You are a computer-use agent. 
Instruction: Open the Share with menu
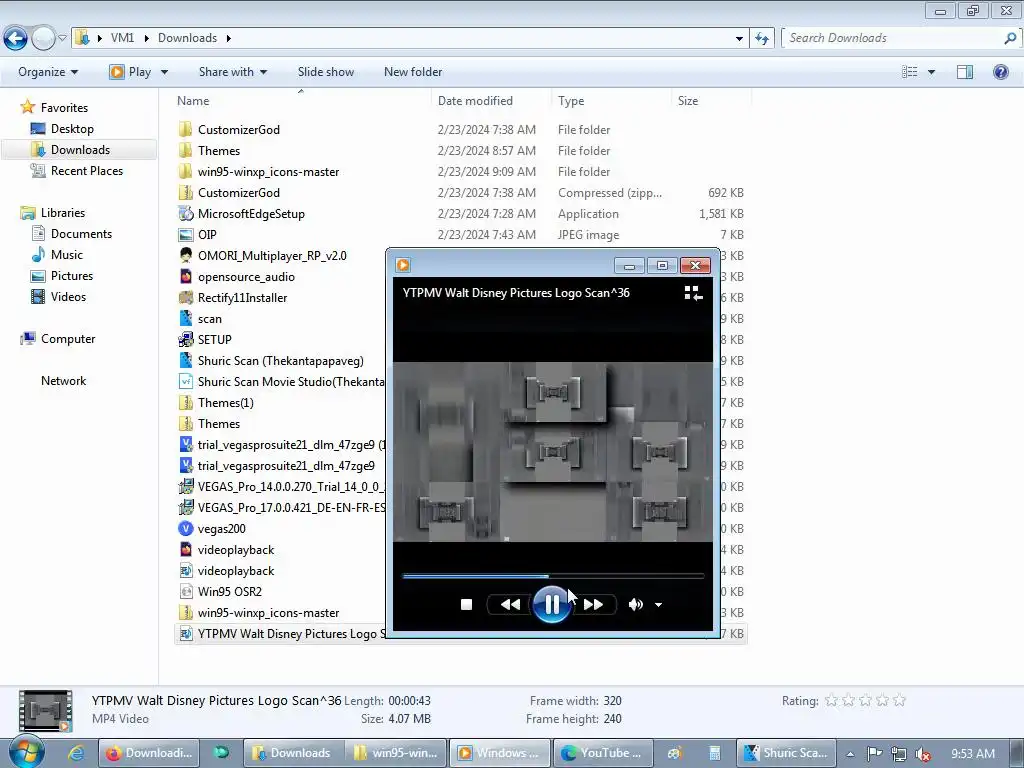click(x=232, y=72)
